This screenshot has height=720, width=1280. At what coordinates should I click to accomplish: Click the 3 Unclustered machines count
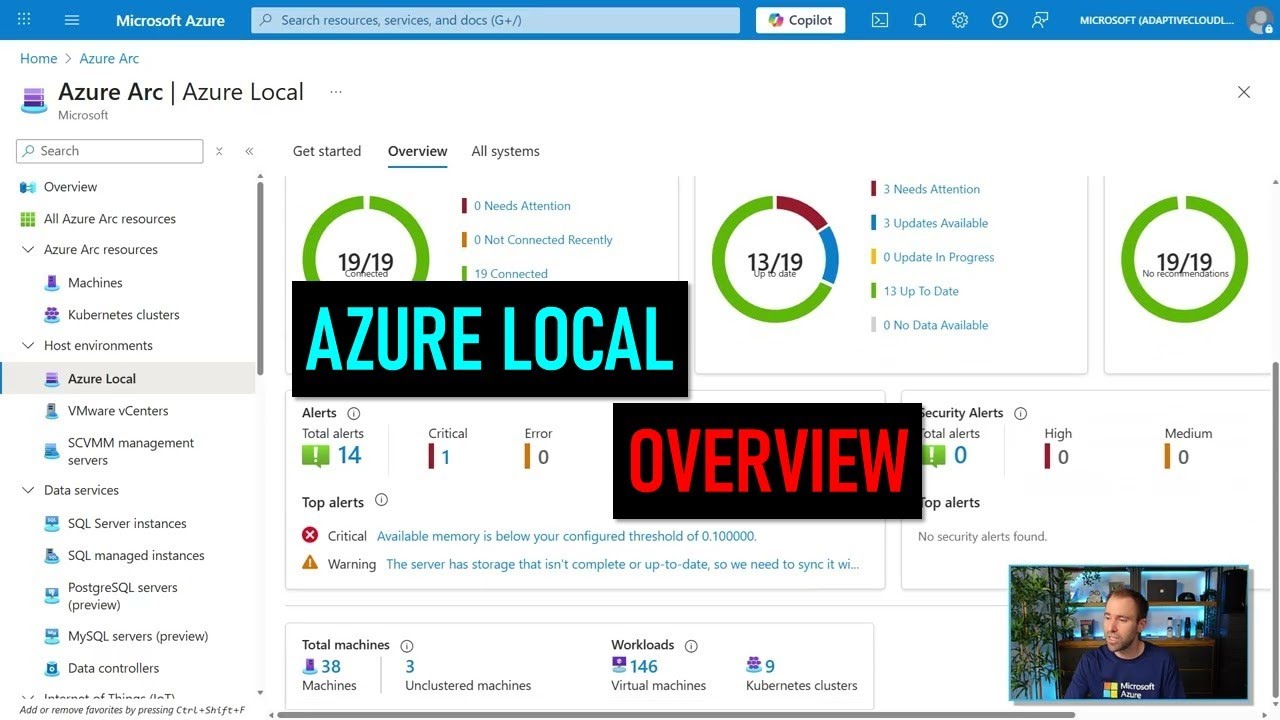tap(410, 667)
